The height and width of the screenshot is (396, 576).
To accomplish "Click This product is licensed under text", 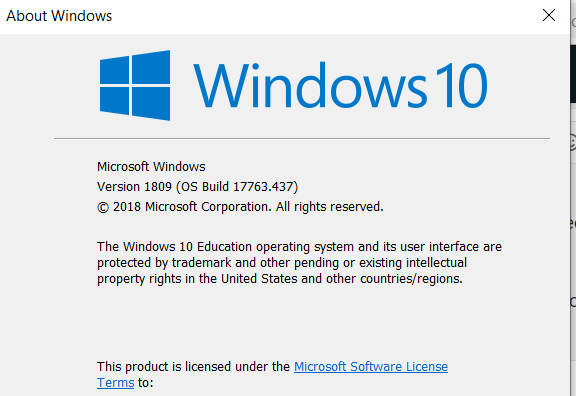I will [194, 367].
